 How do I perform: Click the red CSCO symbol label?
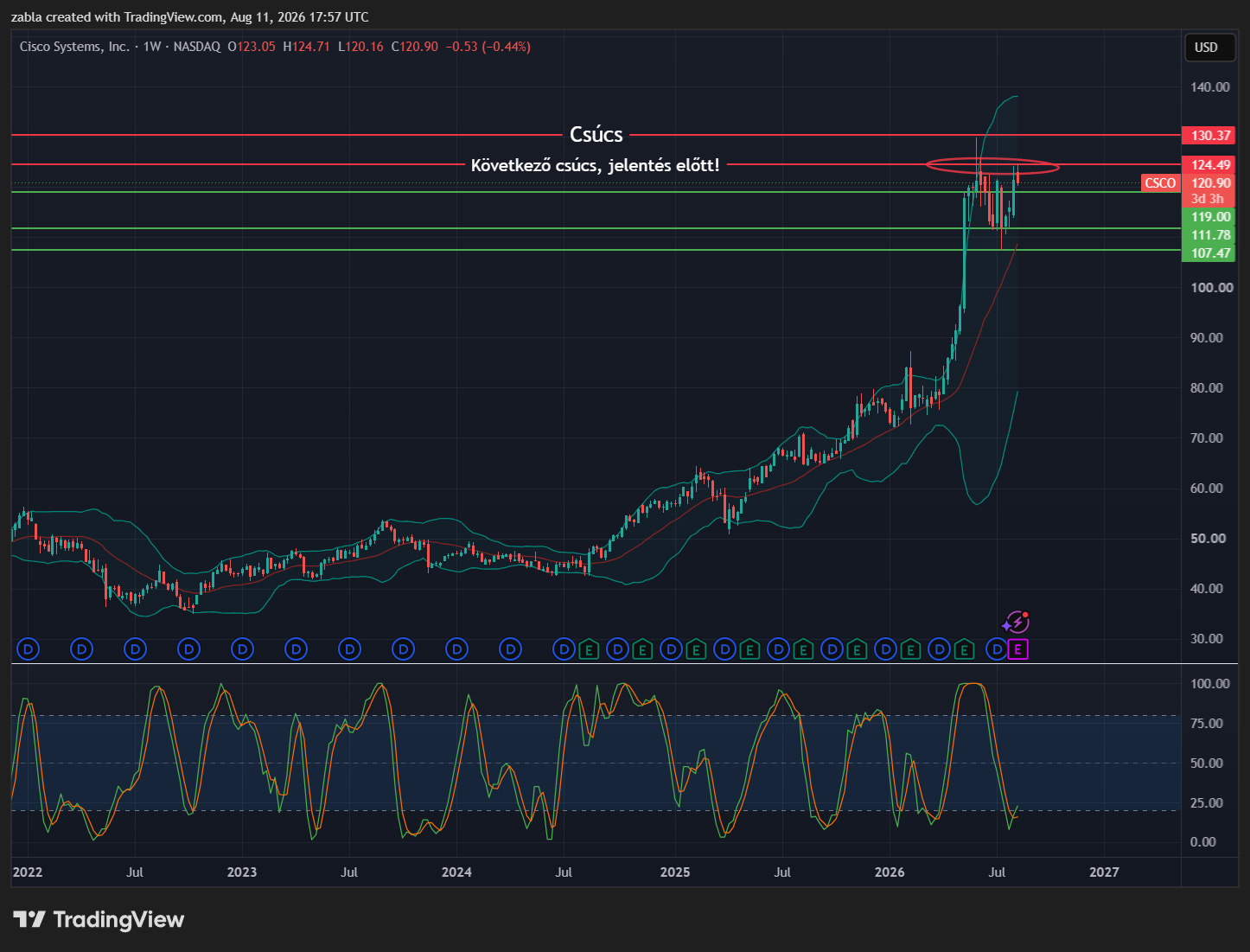pos(1160,182)
